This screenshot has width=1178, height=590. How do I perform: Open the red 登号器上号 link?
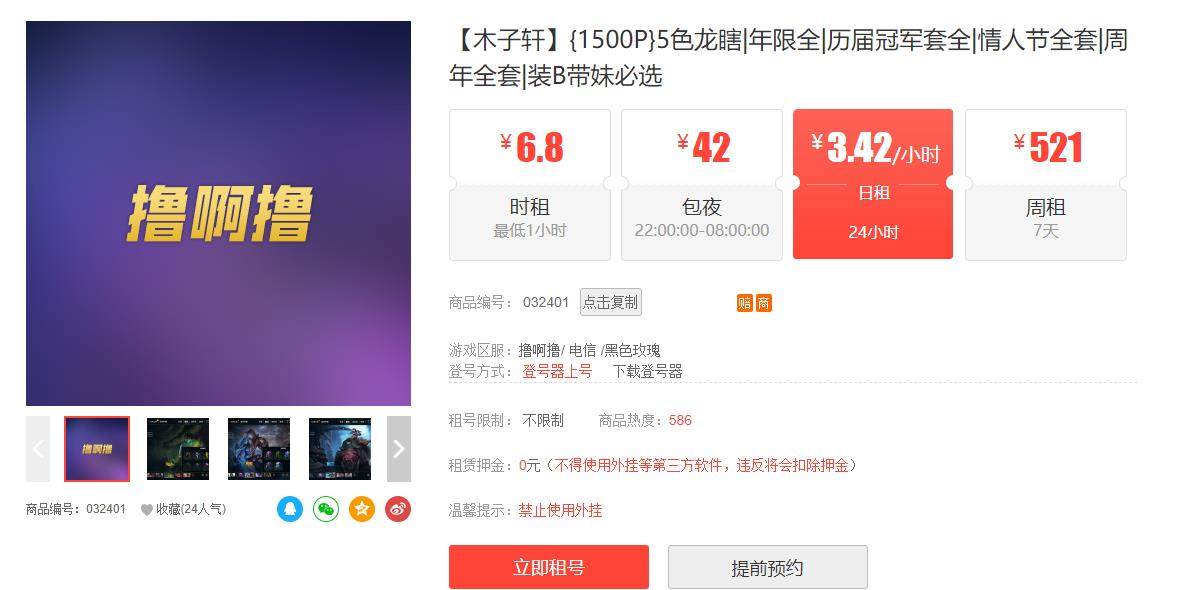tap(557, 371)
